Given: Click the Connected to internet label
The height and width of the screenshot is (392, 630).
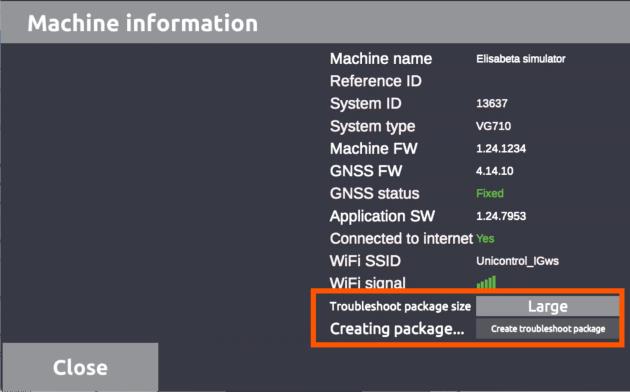Looking at the screenshot, I should [x=401, y=239].
